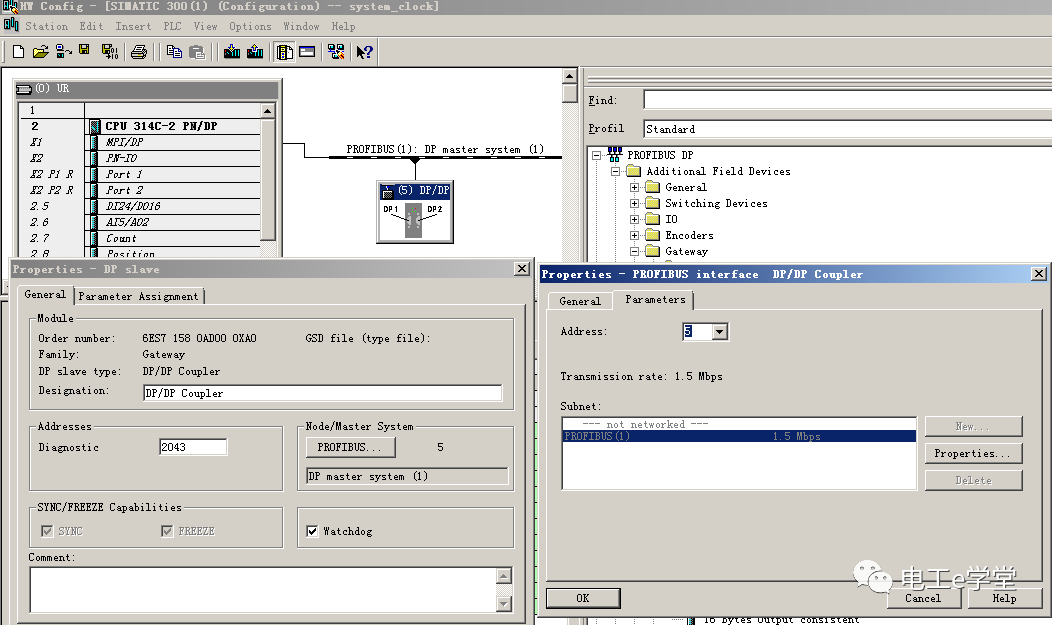The width and height of the screenshot is (1052, 625).
Task: Click the Upload from Module icon
Action: [x=255, y=52]
